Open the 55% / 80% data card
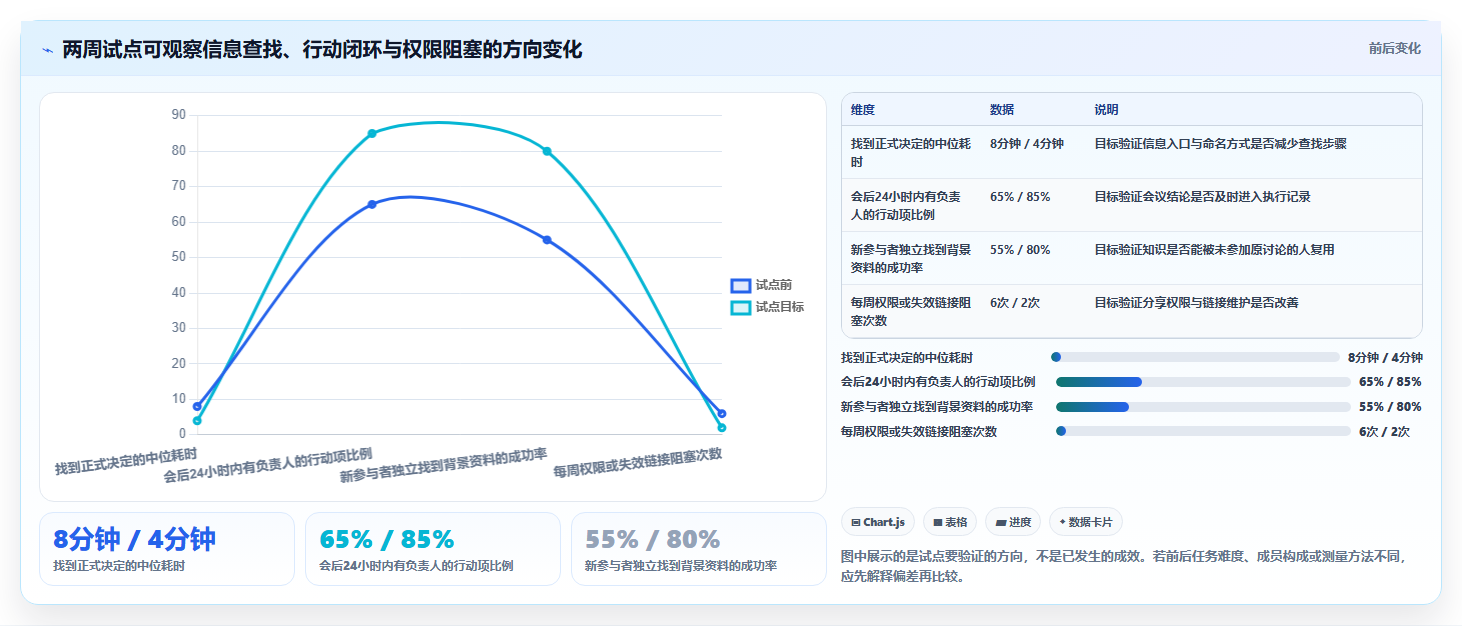 (x=699, y=549)
